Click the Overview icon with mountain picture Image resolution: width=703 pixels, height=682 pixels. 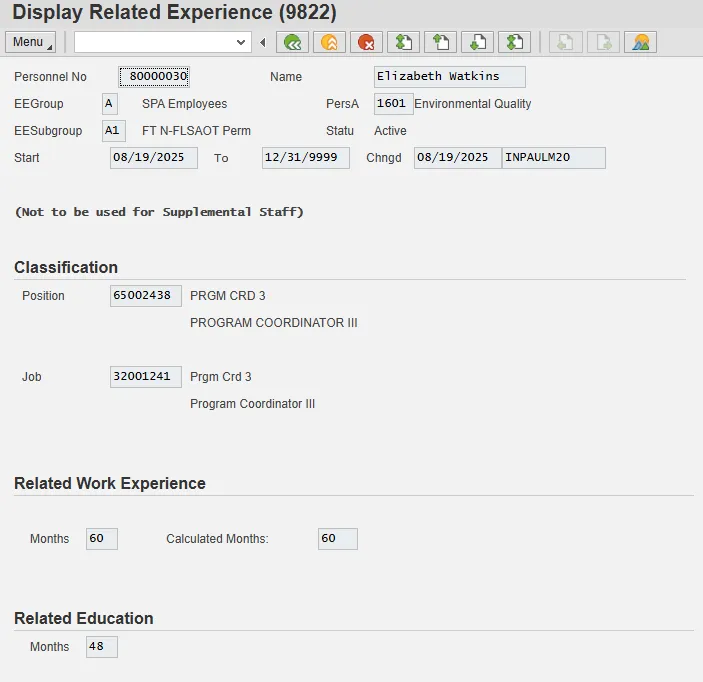coord(640,42)
